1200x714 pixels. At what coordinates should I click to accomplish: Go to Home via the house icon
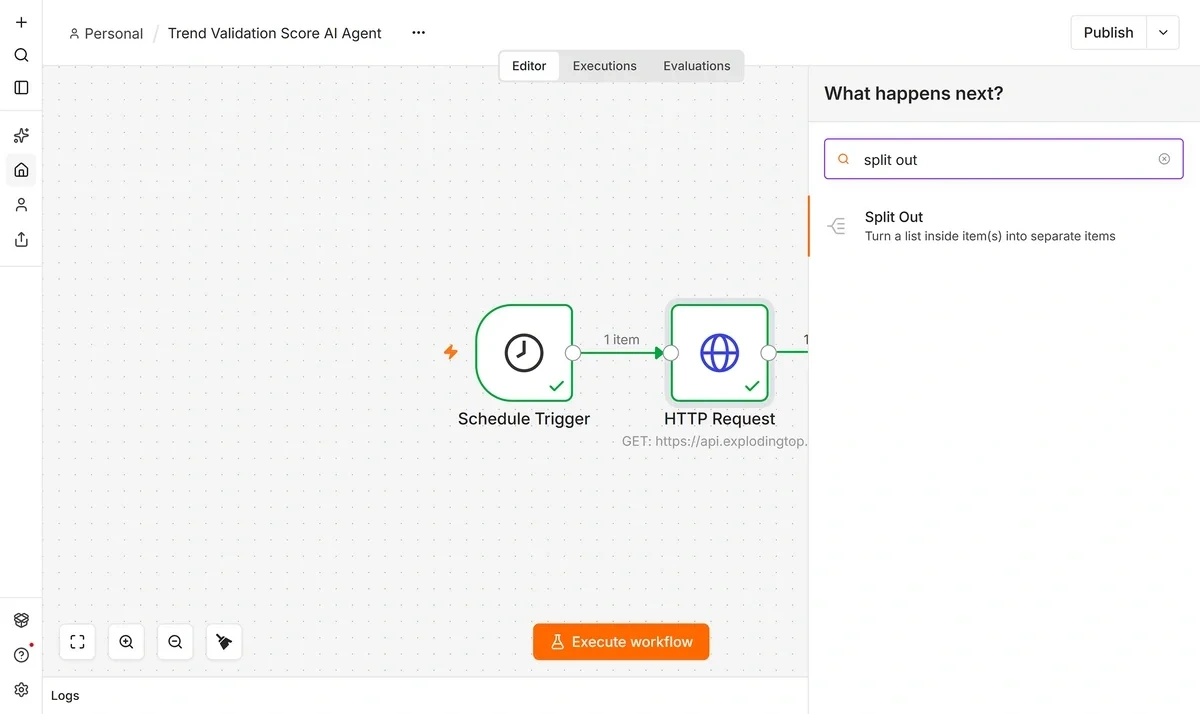21,170
